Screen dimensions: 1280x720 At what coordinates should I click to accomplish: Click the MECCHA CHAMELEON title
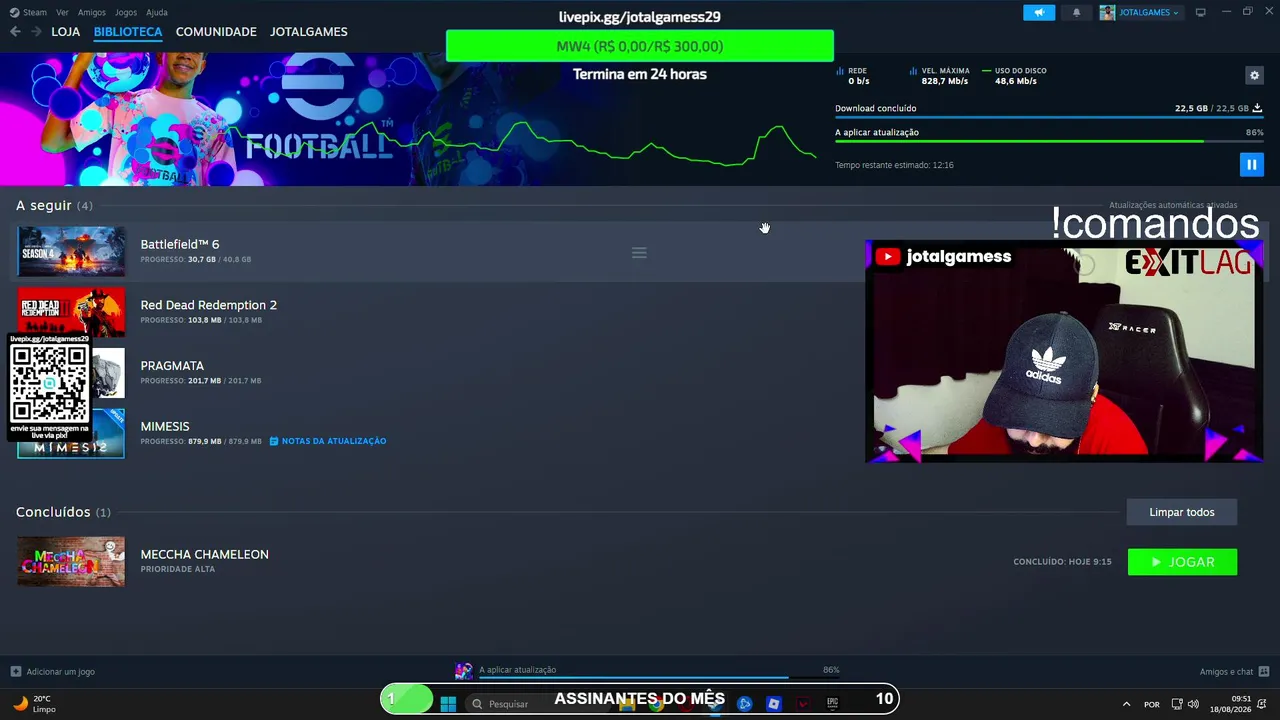pos(205,554)
